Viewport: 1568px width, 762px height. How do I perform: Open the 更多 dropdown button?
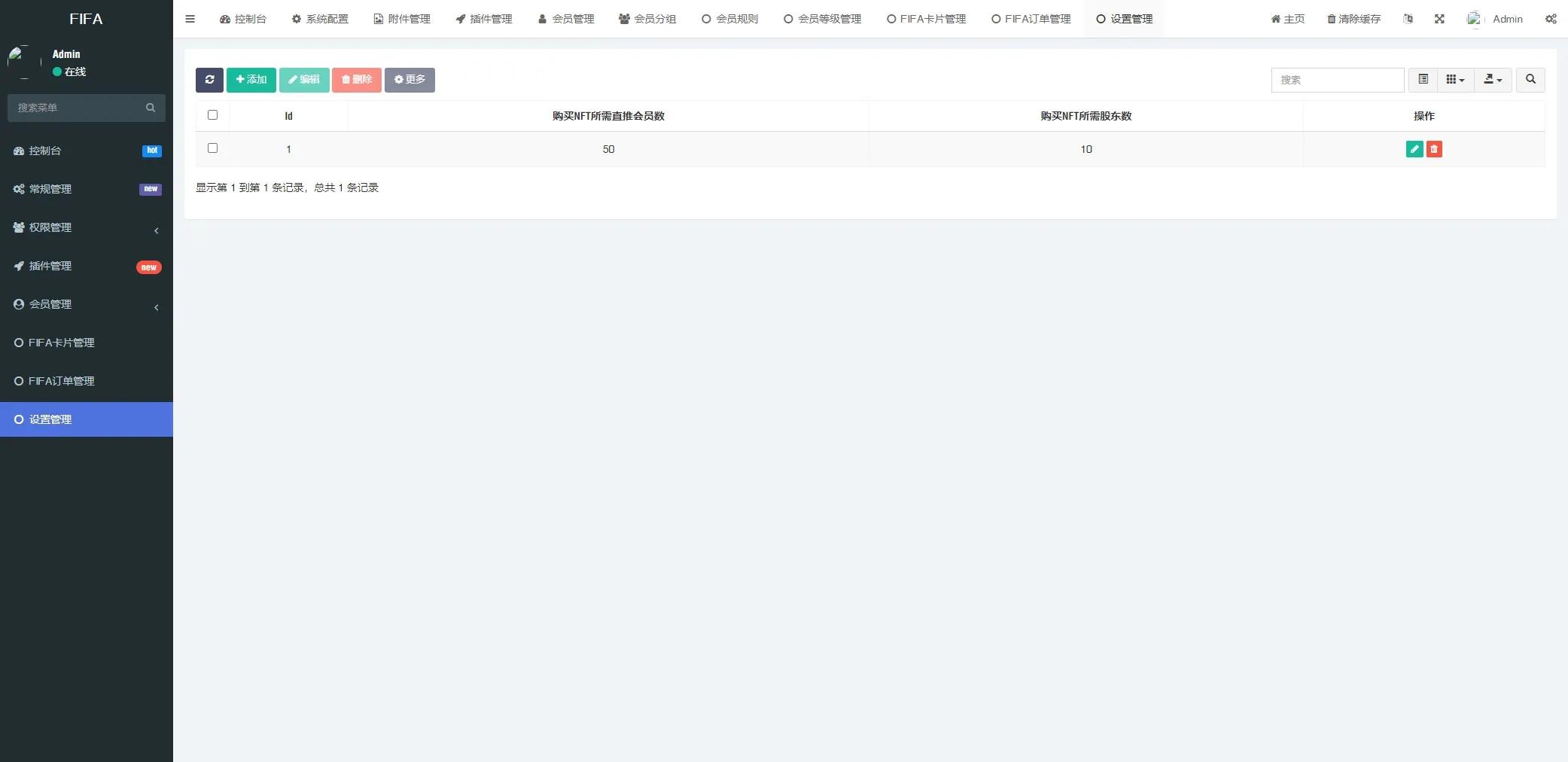point(410,80)
